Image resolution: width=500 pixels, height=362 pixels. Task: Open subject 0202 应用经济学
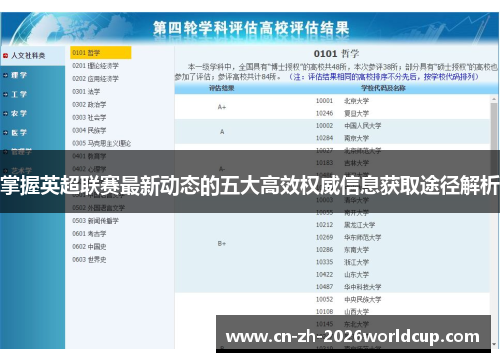[x=95, y=79]
